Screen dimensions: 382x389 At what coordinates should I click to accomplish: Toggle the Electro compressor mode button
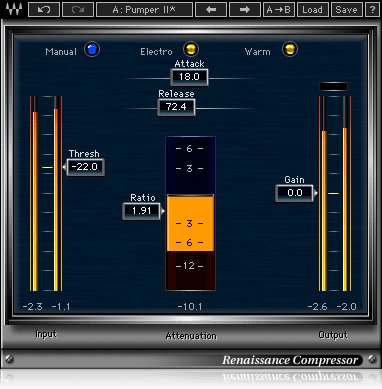coord(191,49)
